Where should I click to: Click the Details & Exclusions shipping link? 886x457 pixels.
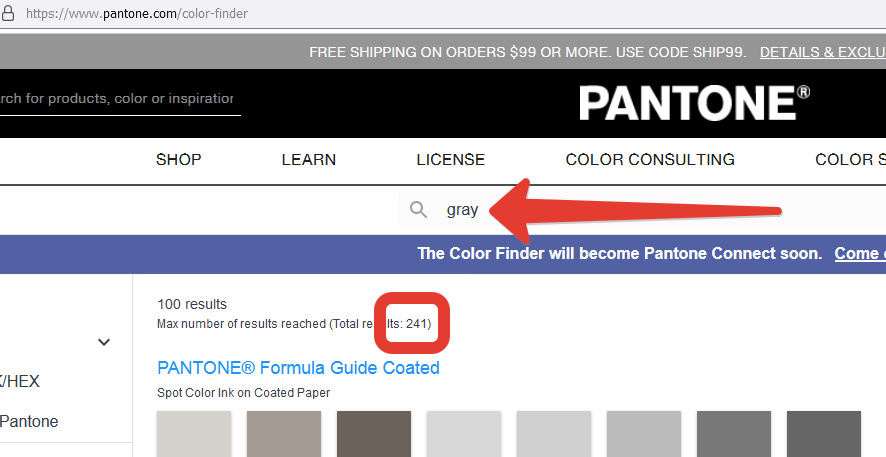point(823,52)
